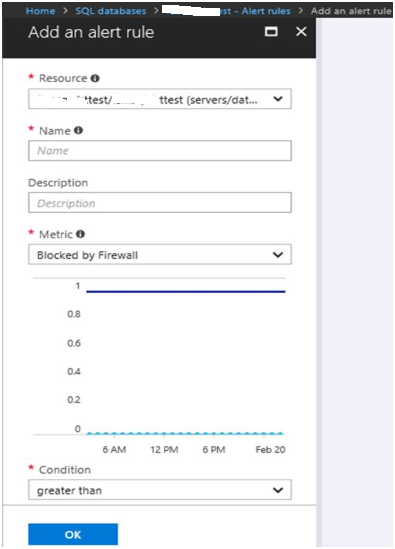395x549 pixels.
Task: Click the Resource info icon
Action: (95, 78)
